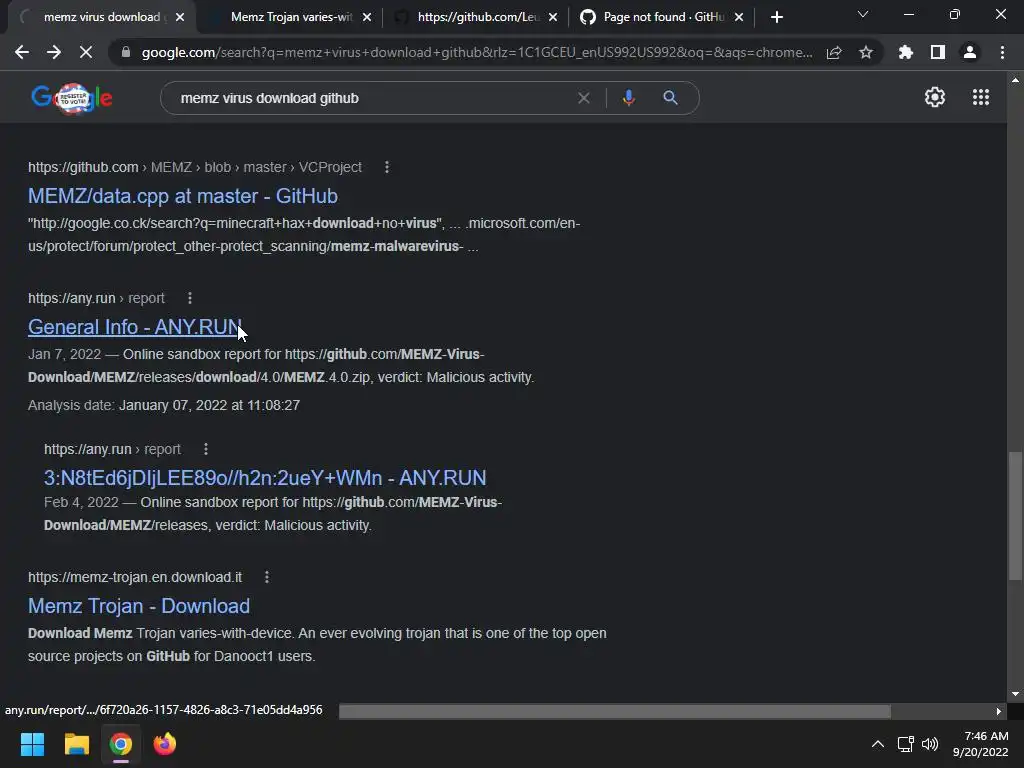Image resolution: width=1024 pixels, height=768 pixels.
Task: Open options for the github.com MEMZ result
Action: pyautogui.click(x=387, y=167)
